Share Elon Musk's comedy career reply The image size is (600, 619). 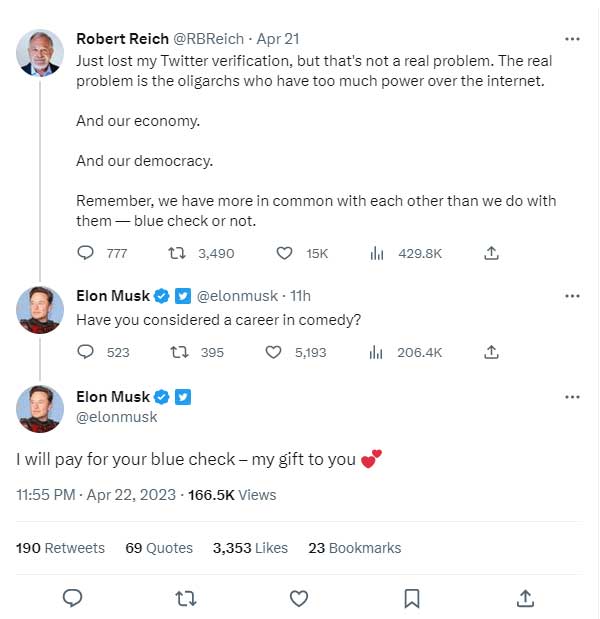491,352
